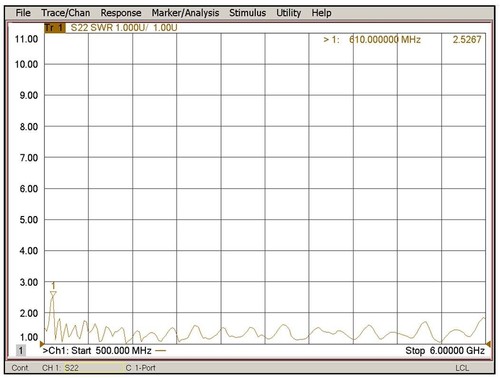The width and height of the screenshot is (500, 378).
Task: Open the Utility menu
Action: [289, 13]
